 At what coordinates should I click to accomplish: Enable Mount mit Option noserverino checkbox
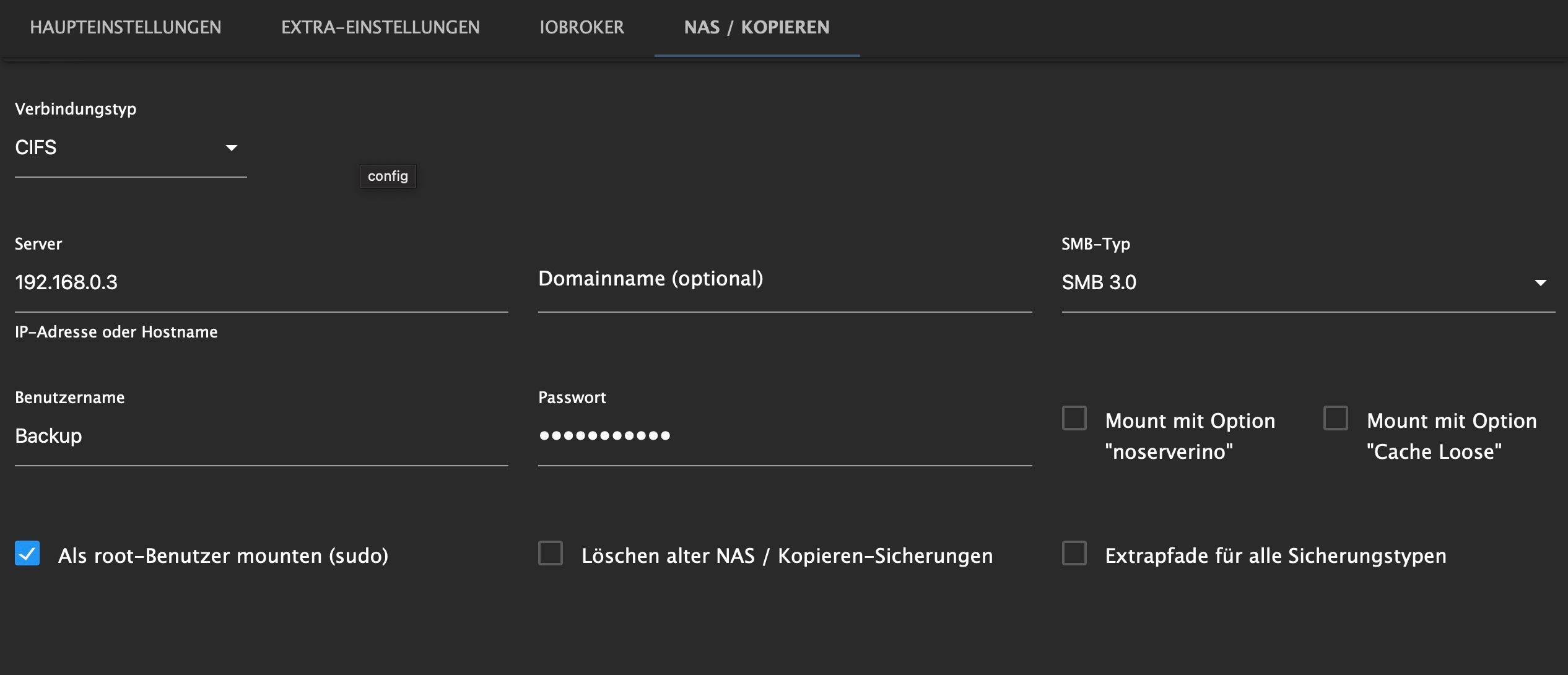1074,418
